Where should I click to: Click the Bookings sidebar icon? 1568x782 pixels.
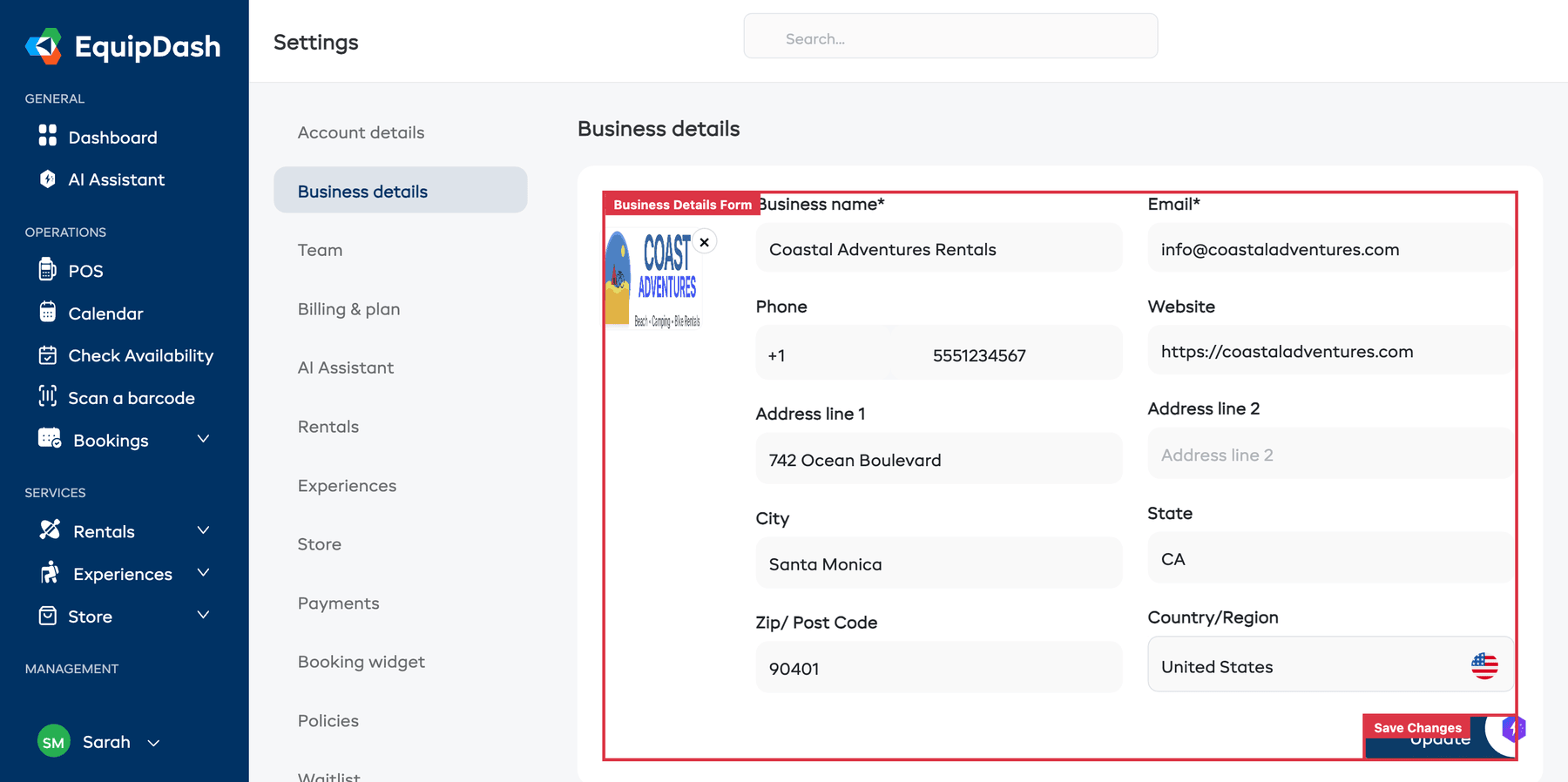pyautogui.click(x=50, y=439)
